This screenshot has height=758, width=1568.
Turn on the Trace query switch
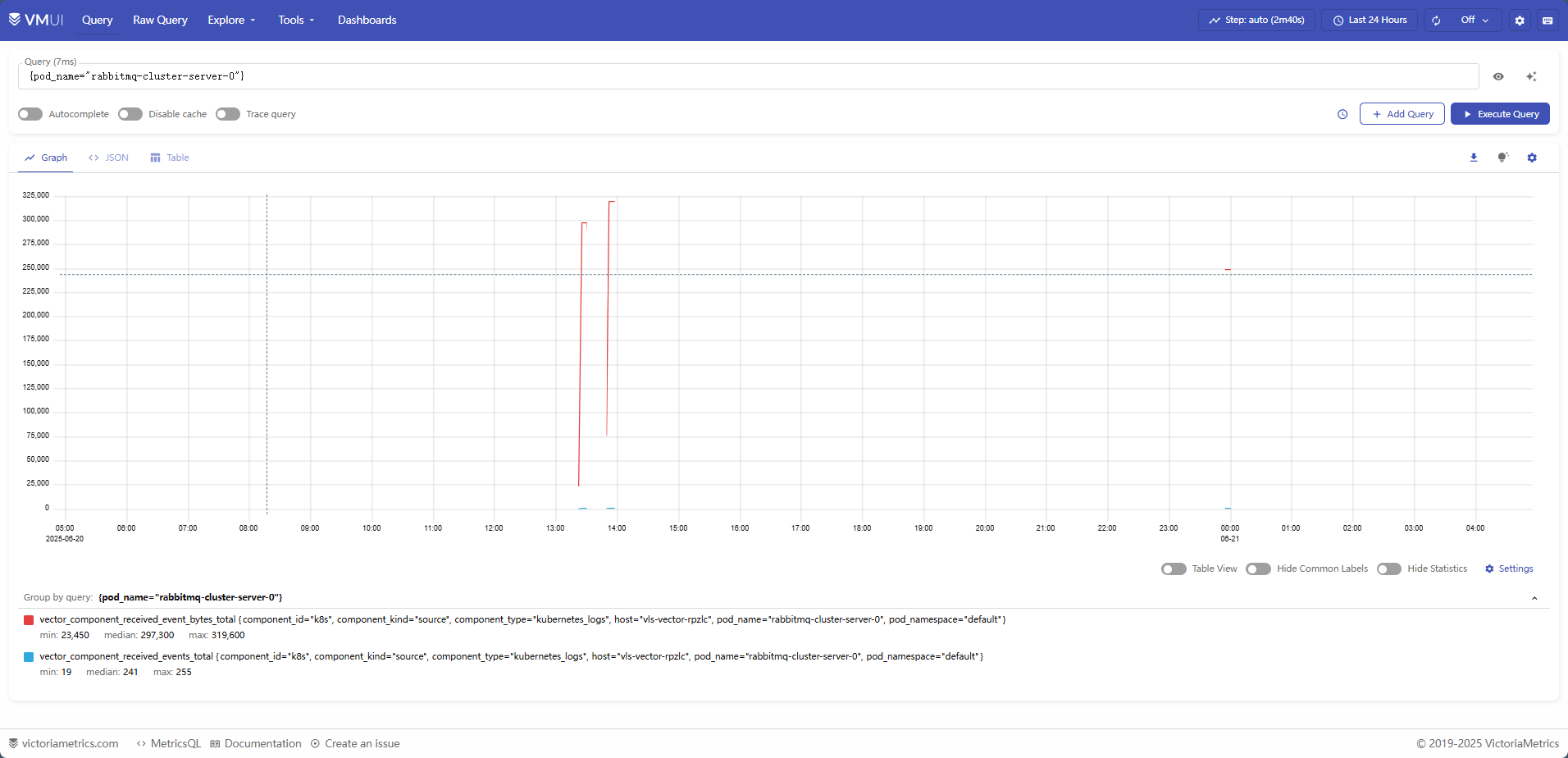228,114
